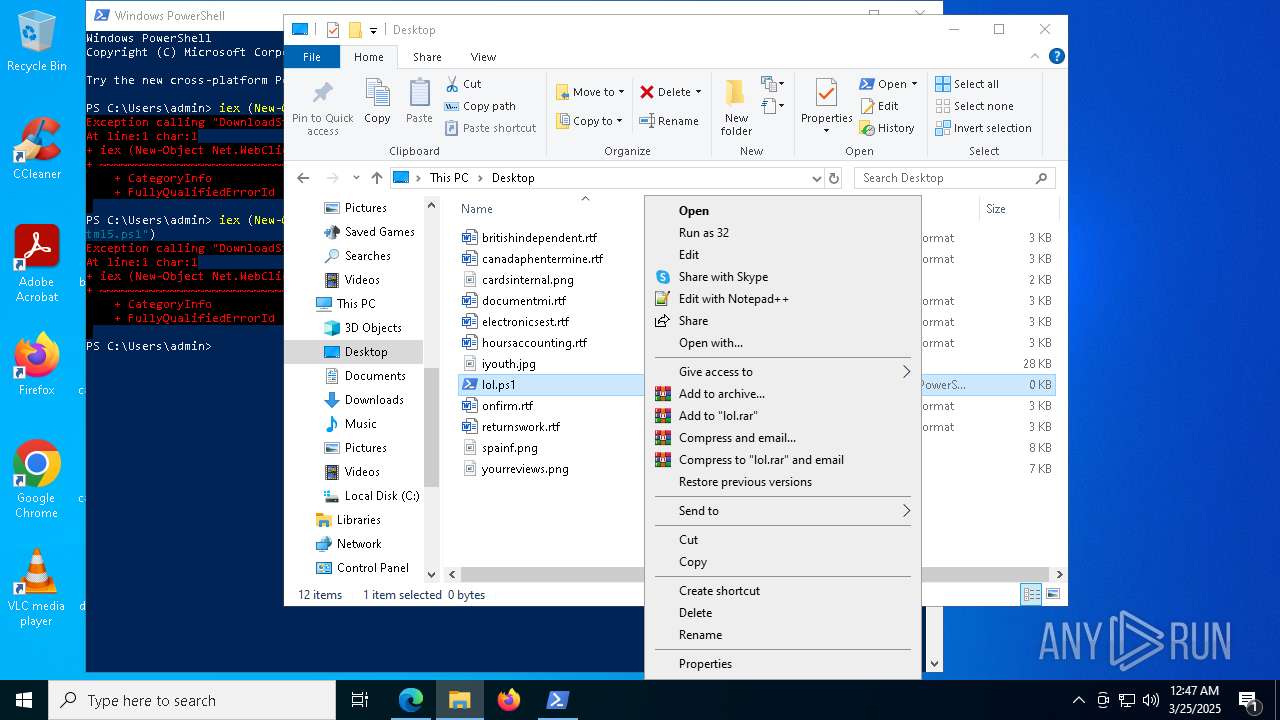The image size is (1280, 720).
Task: Open Google Chrome desktop shortcut
Action: [37, 479]
